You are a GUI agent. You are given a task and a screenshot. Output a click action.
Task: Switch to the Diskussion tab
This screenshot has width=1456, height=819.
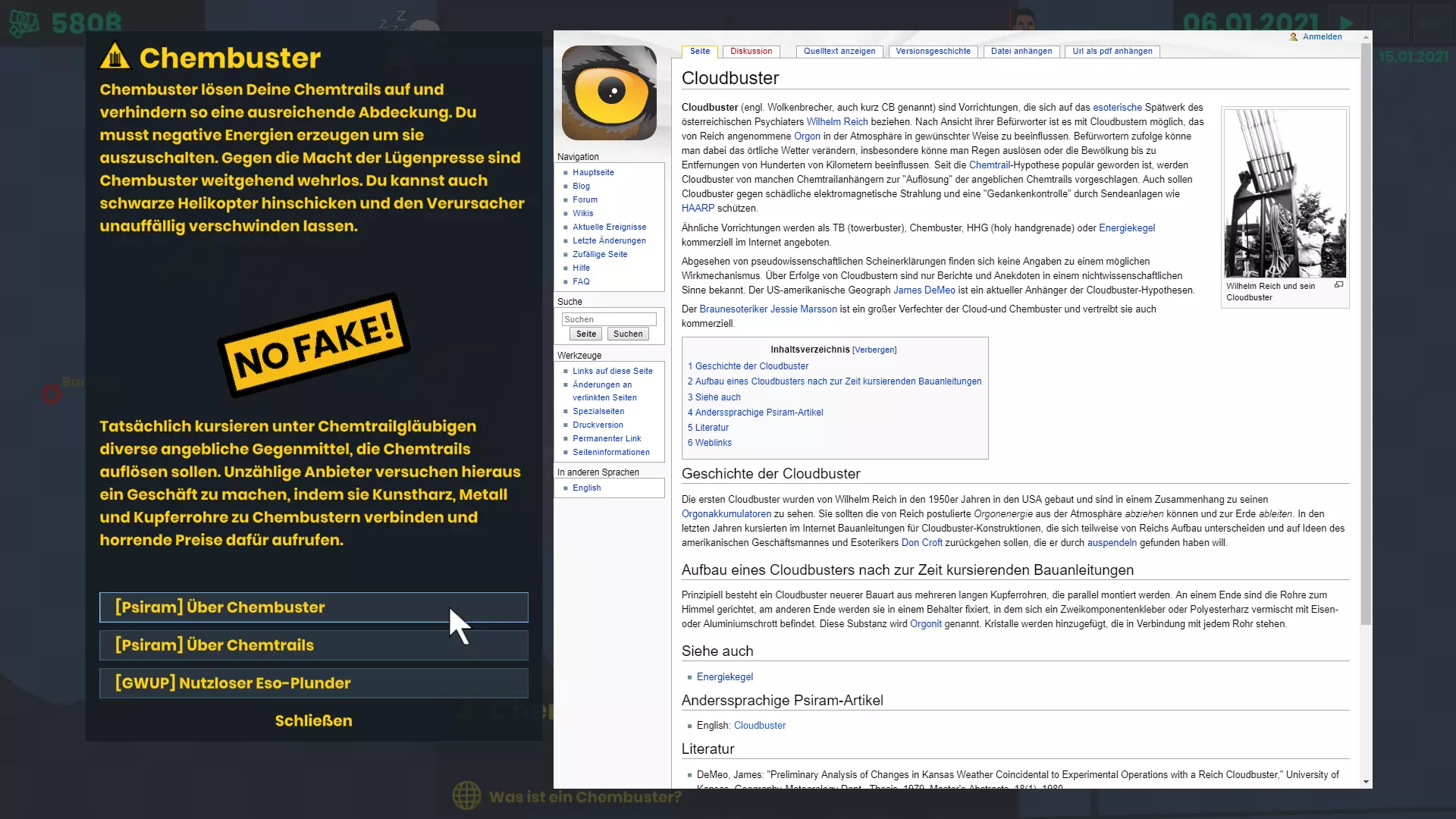point(751,52)
